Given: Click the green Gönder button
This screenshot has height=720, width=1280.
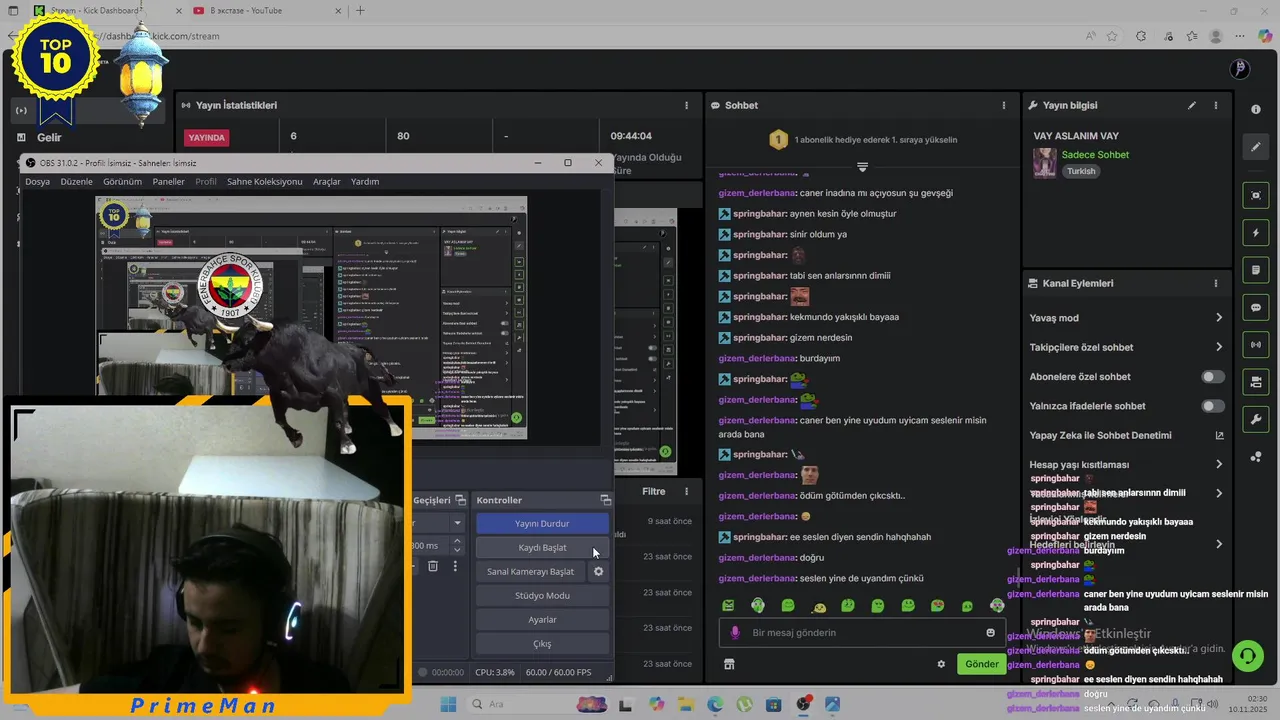Looking at the screenshot, I should [981, 664].
